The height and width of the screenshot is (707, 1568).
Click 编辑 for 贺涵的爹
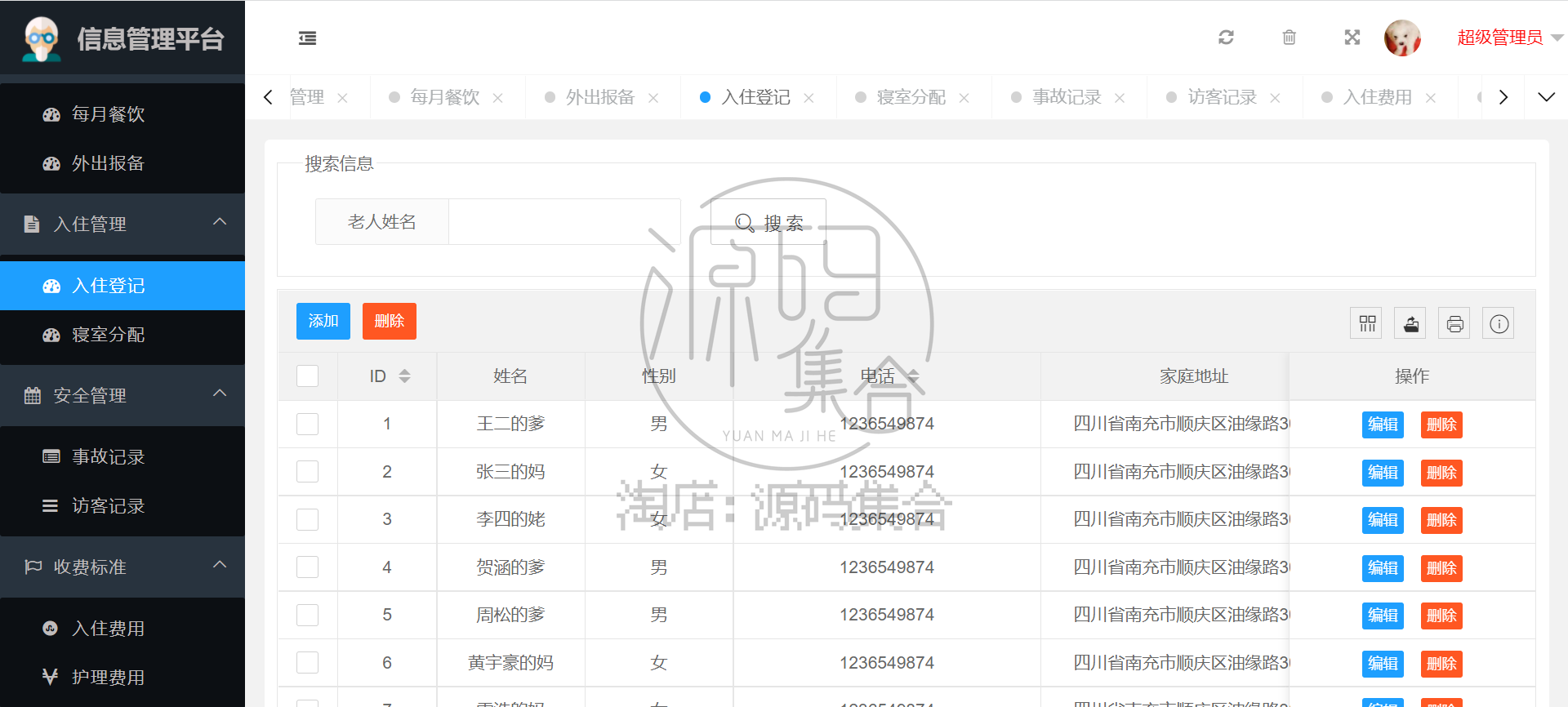click(1383, 568)
